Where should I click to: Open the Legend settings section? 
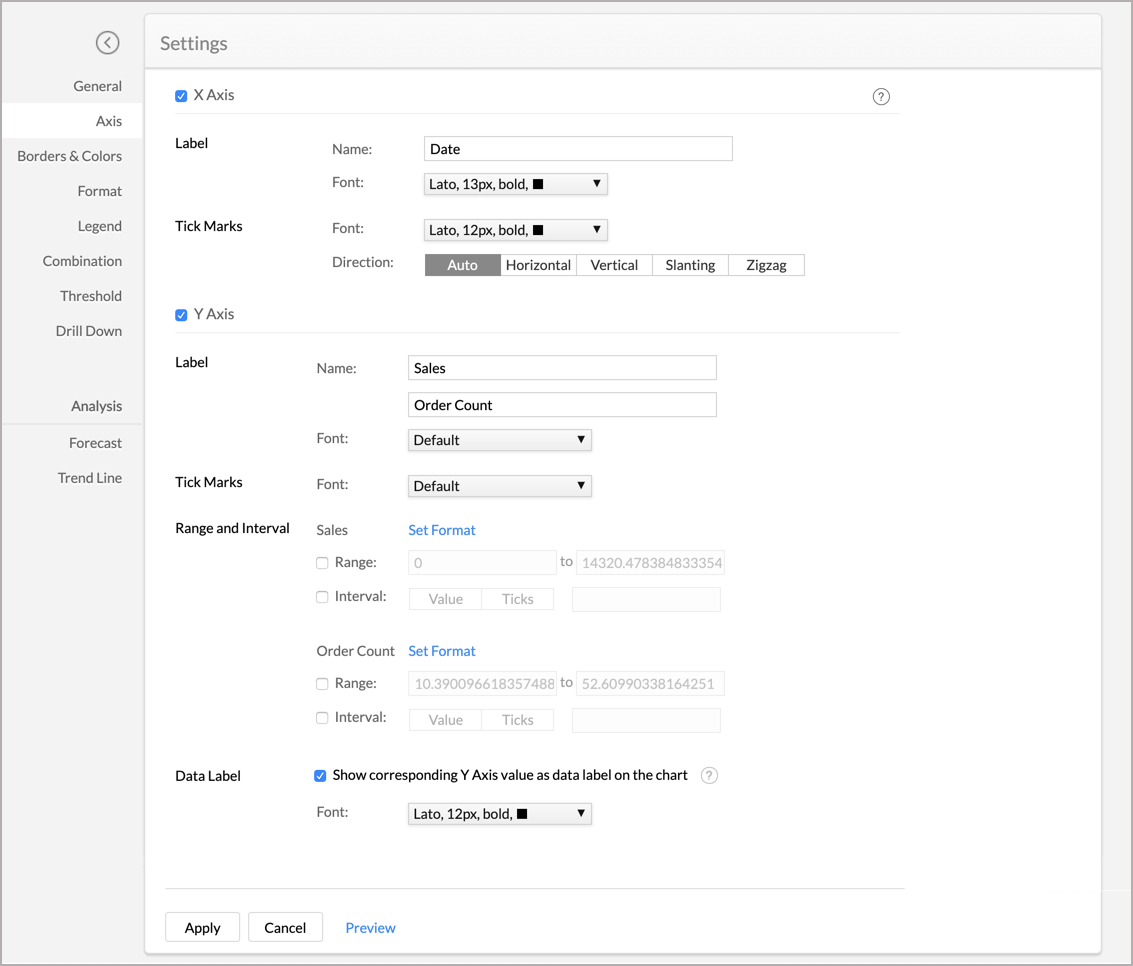99,225
